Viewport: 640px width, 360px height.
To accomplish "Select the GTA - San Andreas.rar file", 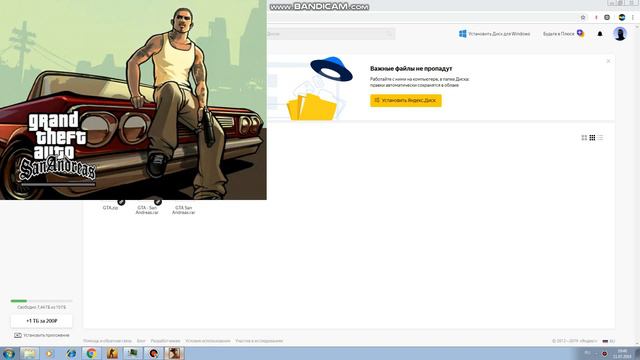I will click(x=147, y=209).
